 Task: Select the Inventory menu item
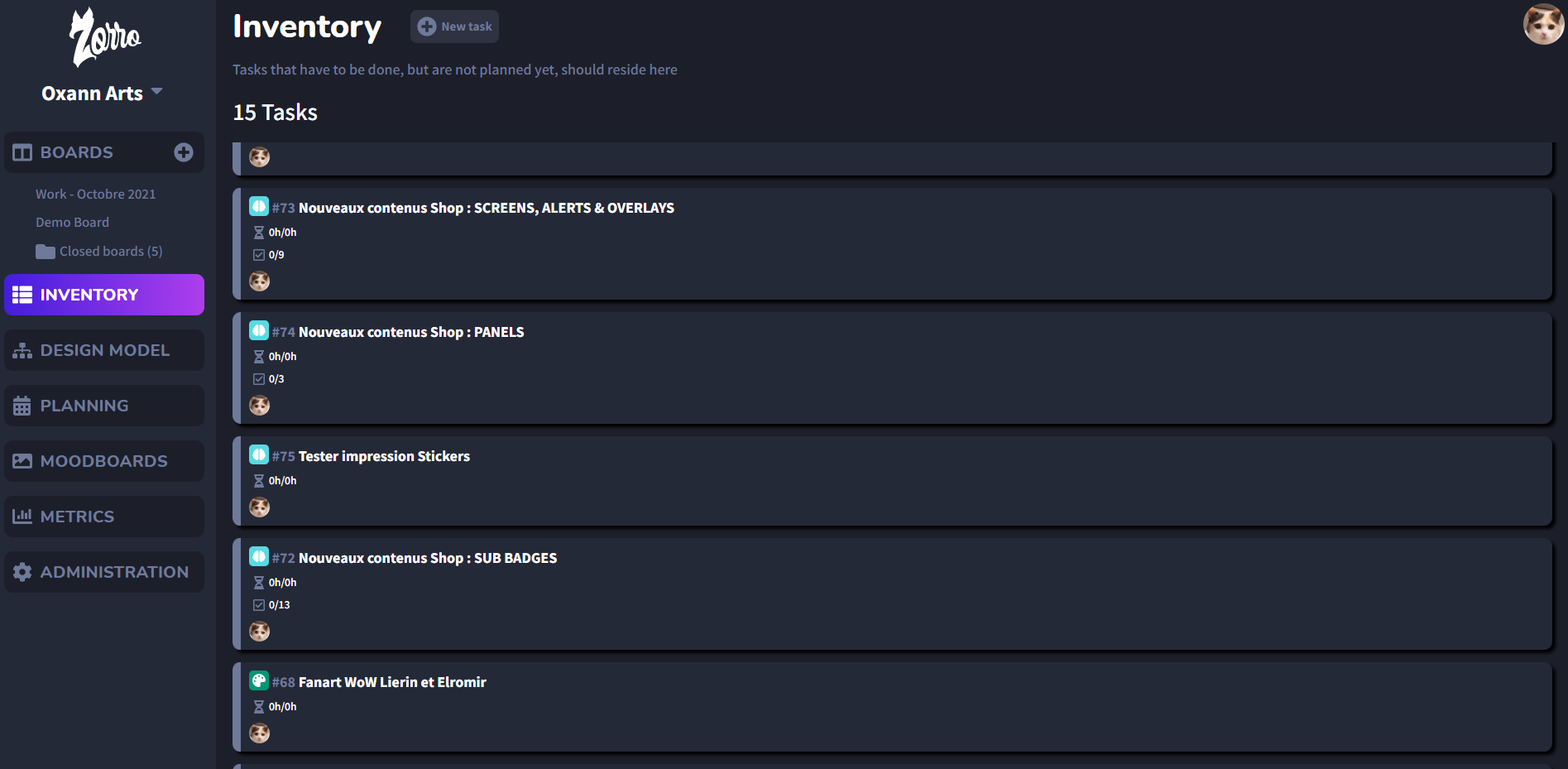tap(104, 295)
